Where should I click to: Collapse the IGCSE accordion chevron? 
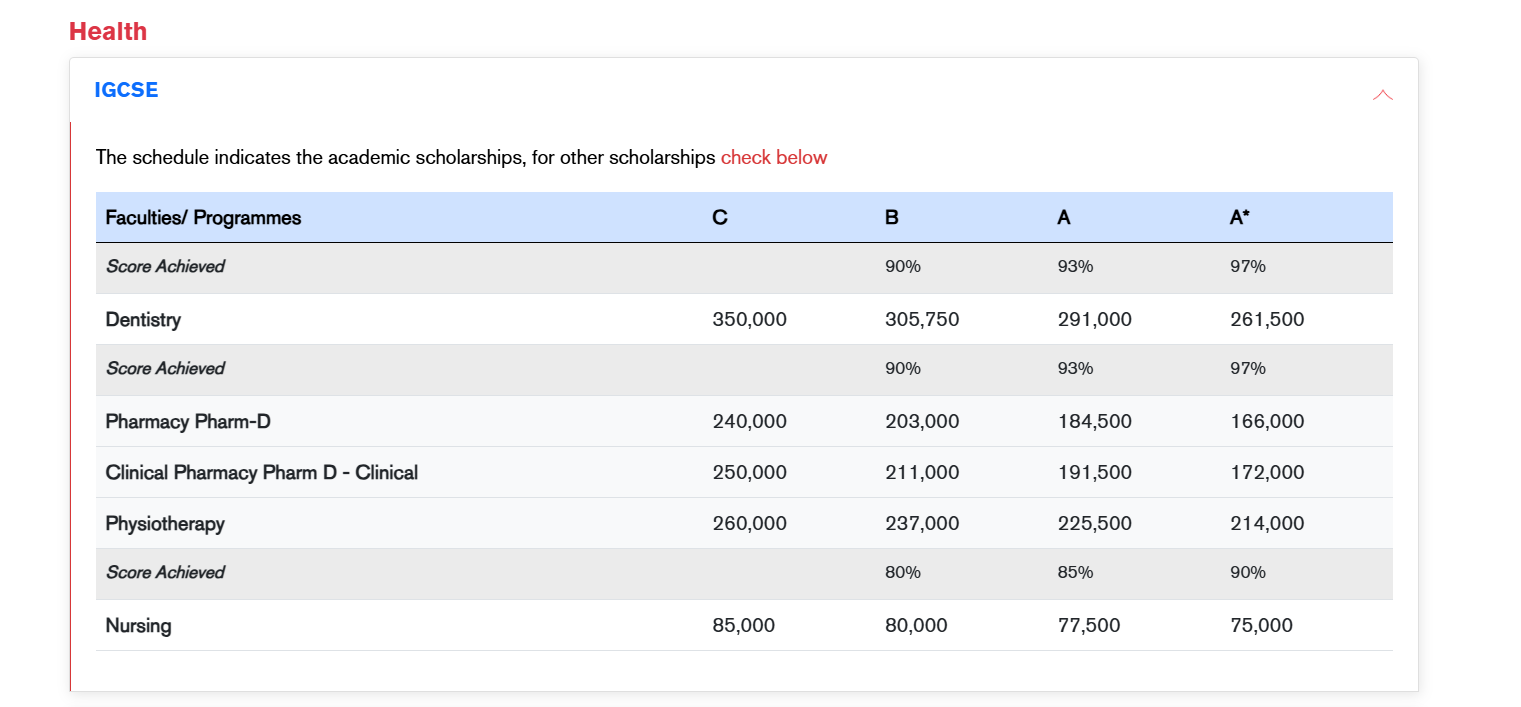point(1382,95)
